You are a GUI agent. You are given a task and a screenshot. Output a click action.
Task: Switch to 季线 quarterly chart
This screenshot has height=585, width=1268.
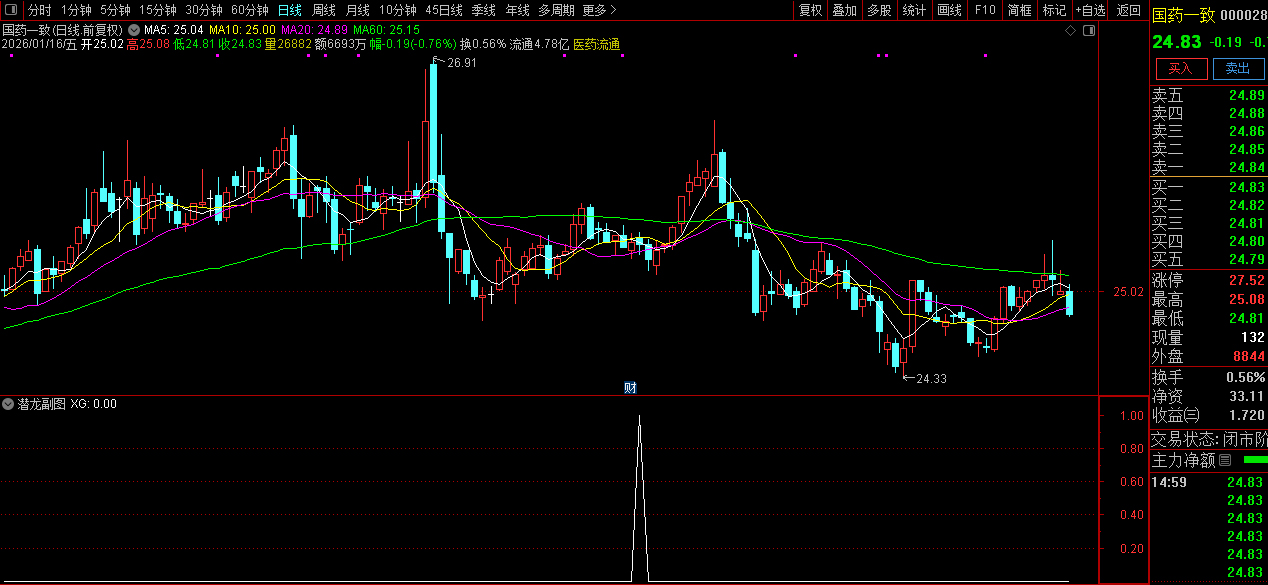click(484, 10)
